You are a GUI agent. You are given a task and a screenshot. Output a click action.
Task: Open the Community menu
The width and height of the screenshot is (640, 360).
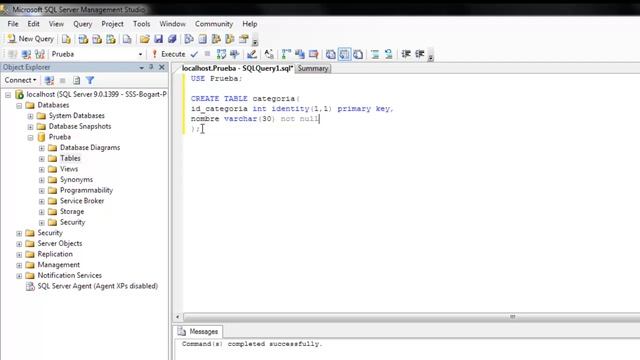tap(213, 24)
